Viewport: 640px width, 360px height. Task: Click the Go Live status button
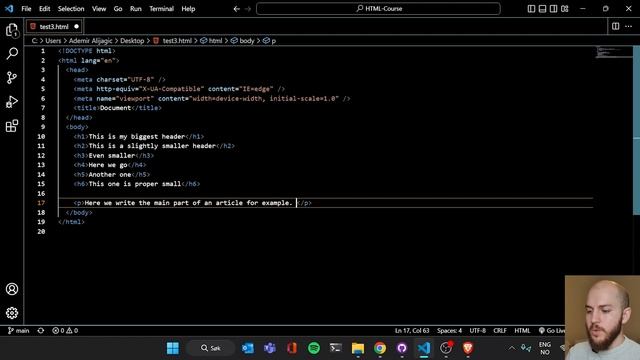click(x=552, y=331)
